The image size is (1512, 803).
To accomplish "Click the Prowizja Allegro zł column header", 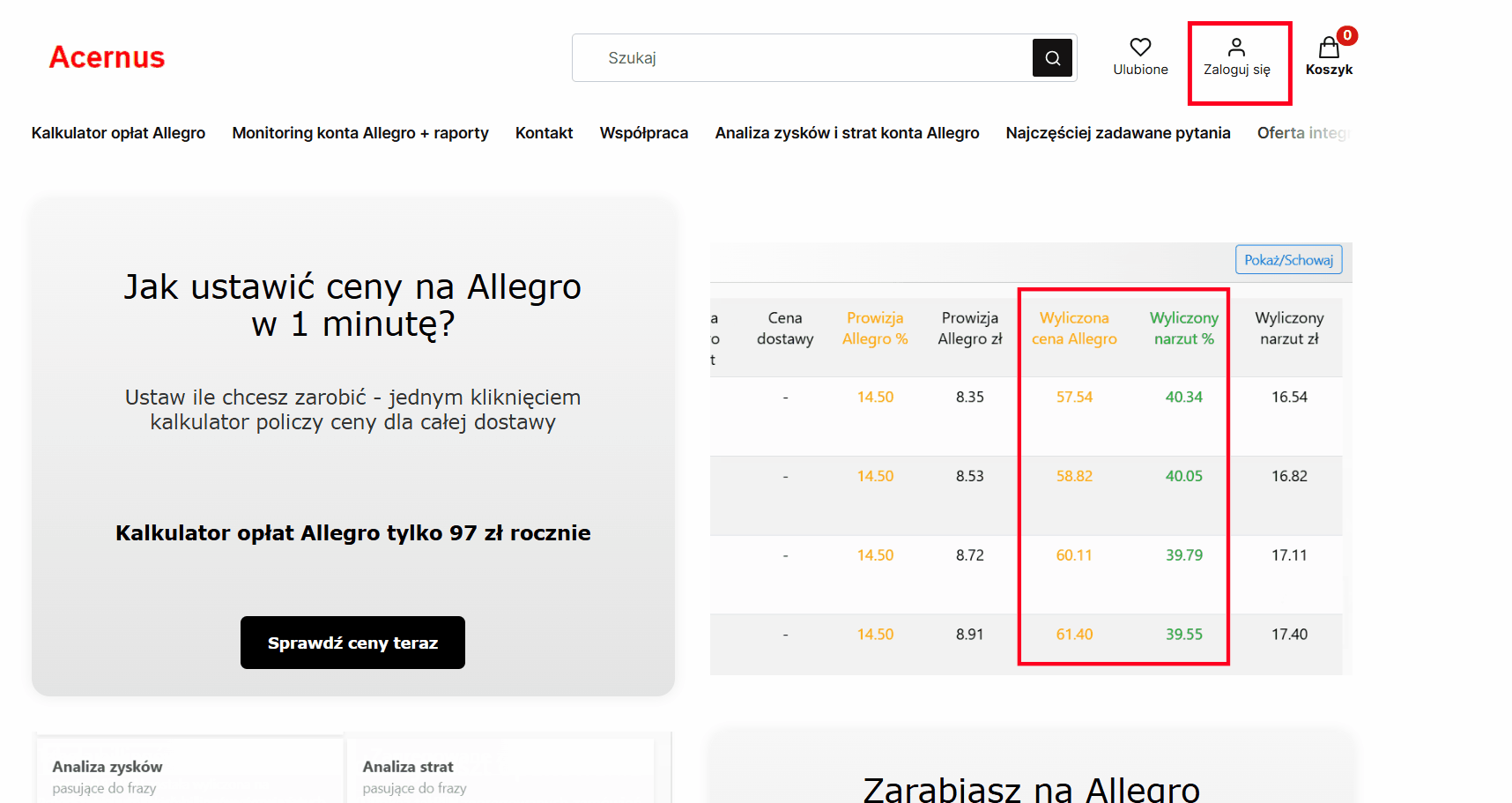I will tap(970, 329).
